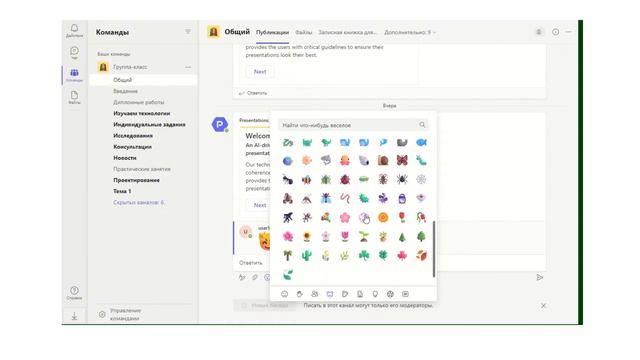Open the Исследования channel
640x360 pixels.
click(x=133, y=136)
